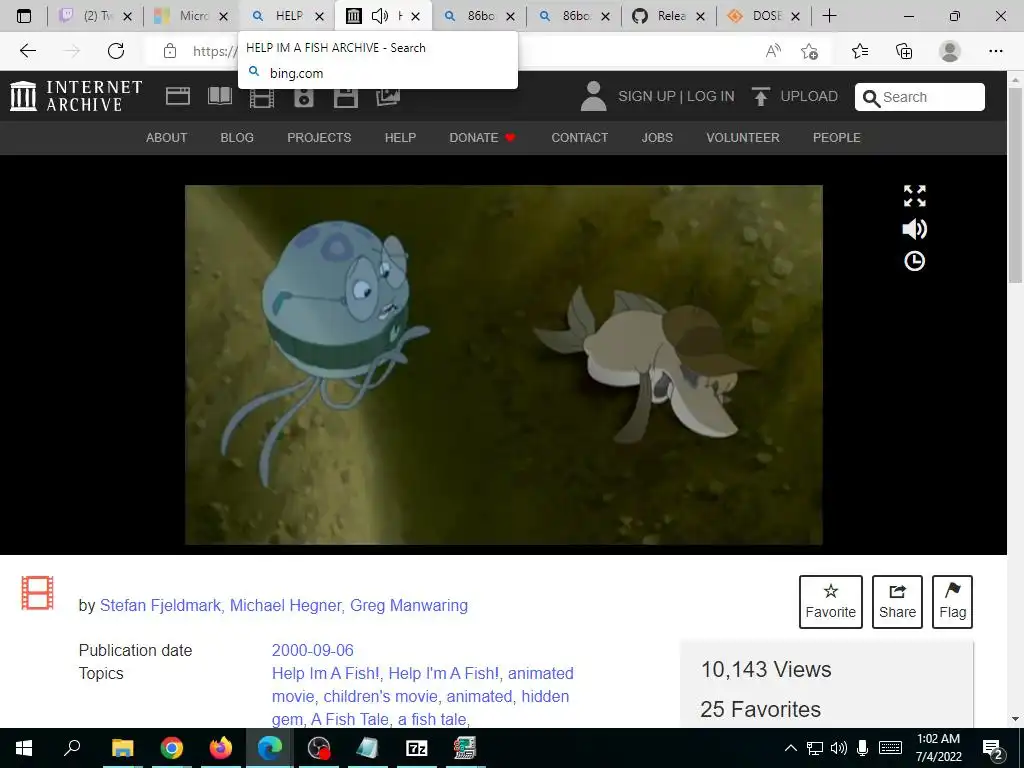Open author Greg Manwaring link

coord(409,605)
